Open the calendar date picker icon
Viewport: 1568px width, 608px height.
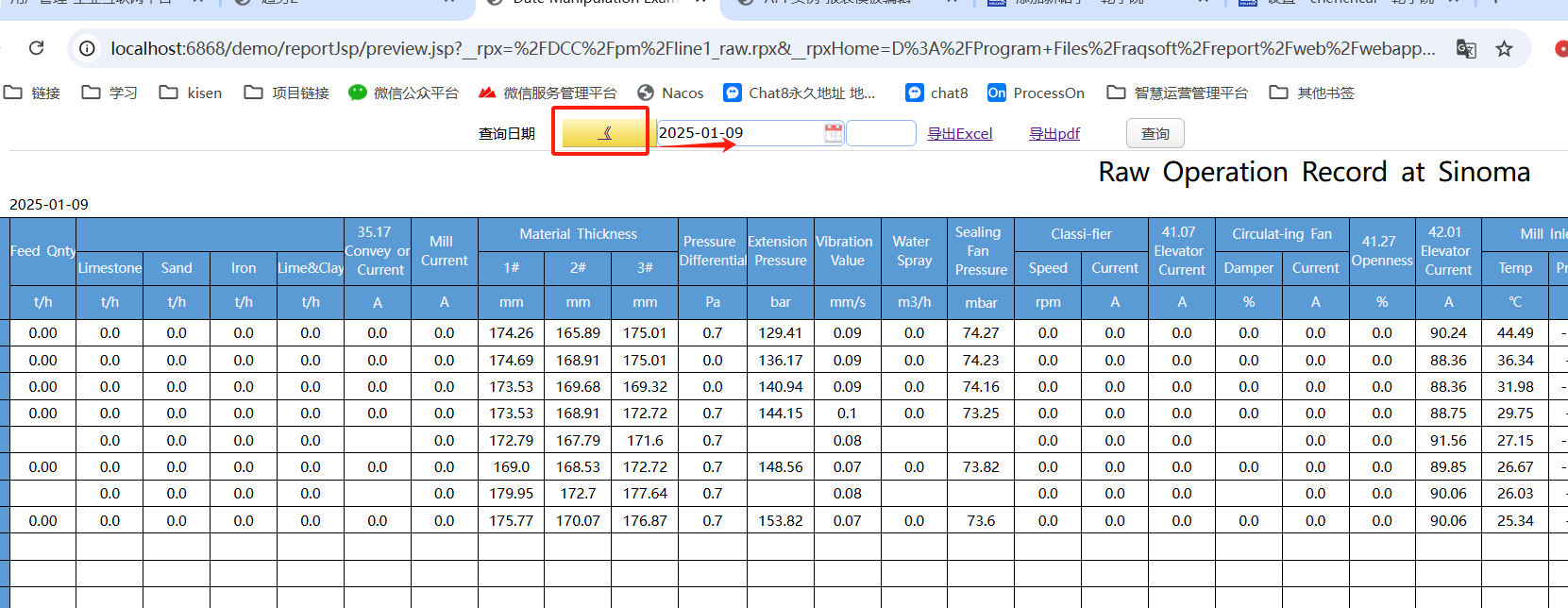tap(833, 133)
